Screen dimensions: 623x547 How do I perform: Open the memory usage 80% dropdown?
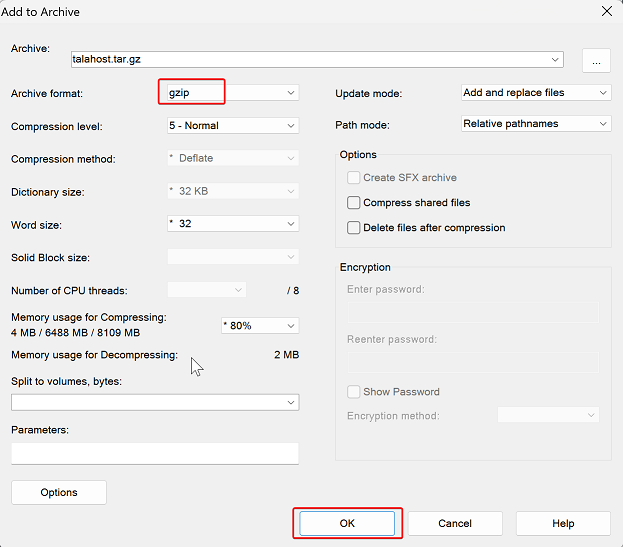point(260,326)
